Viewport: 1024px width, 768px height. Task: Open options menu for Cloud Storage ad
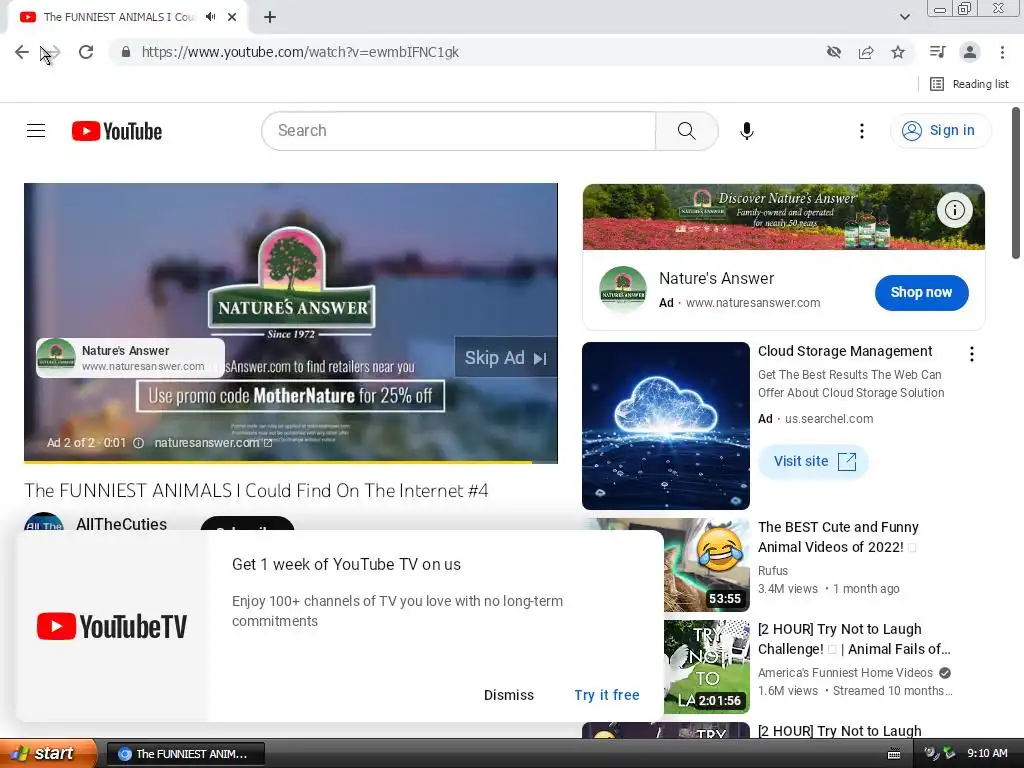click(971, 354)
